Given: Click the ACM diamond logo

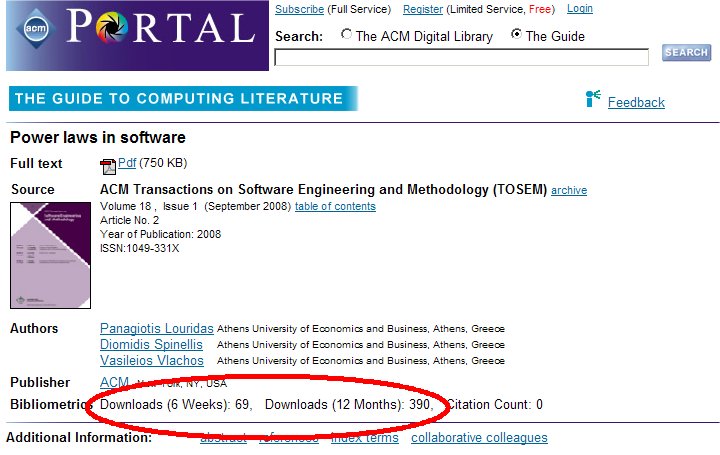Looking at the screenshot, I should (x=35, y=28).
